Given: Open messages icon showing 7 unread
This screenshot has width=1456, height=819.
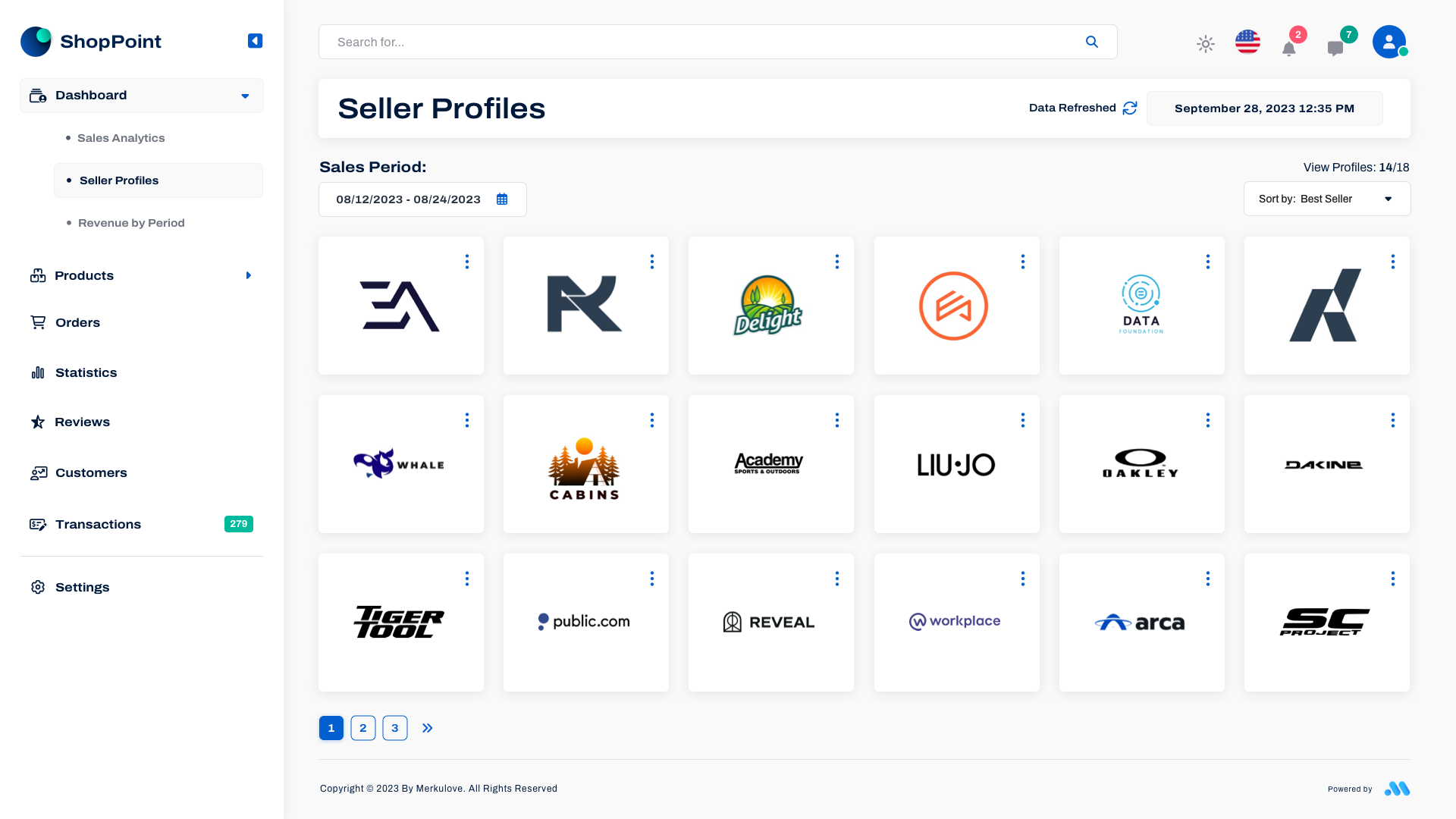Looking at the screenshot, I should (x=1336, y=47).
